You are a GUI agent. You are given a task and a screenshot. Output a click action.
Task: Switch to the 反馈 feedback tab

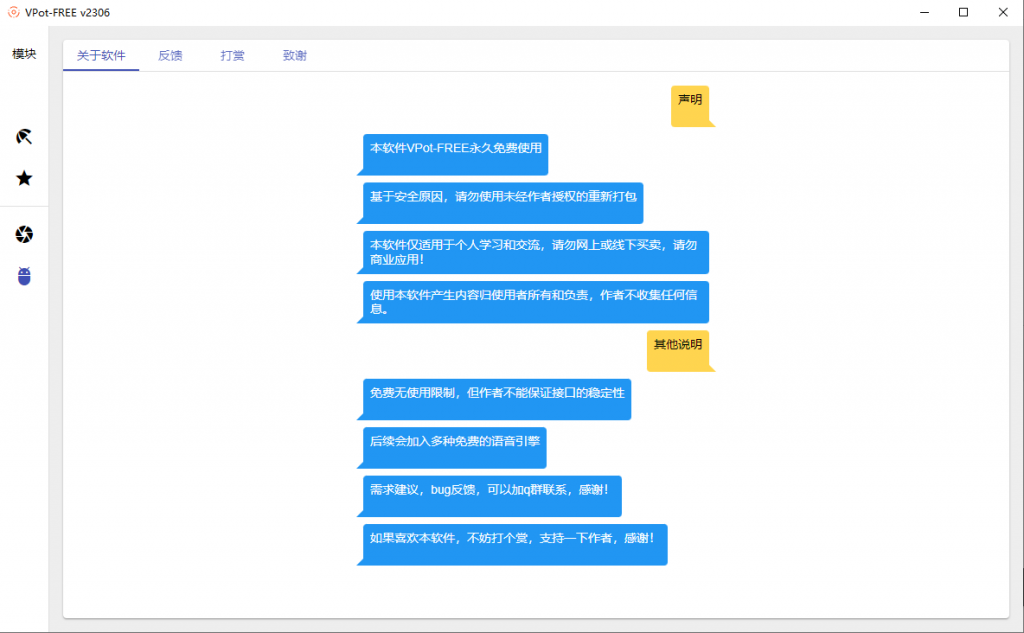point(169,56)
